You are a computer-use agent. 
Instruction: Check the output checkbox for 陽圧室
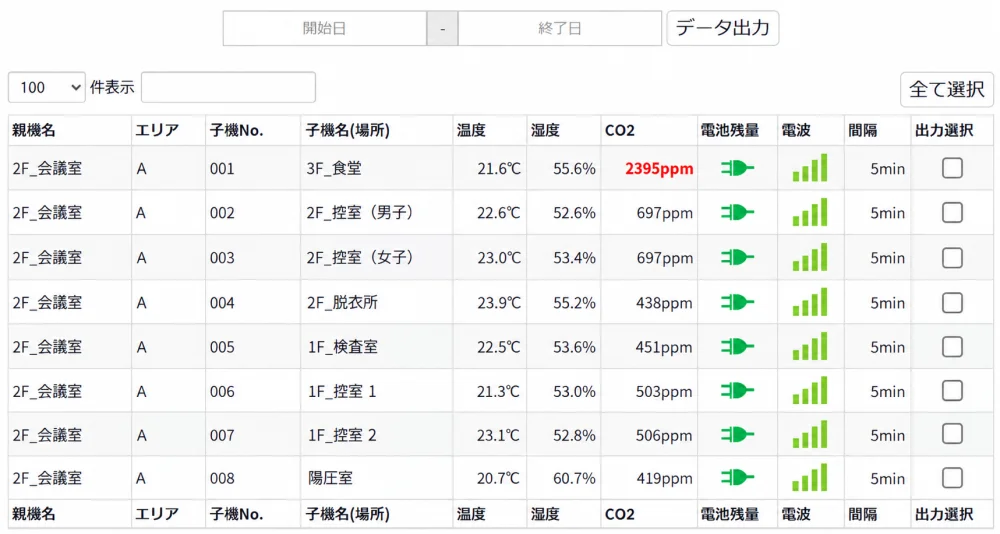click(952, 478)
